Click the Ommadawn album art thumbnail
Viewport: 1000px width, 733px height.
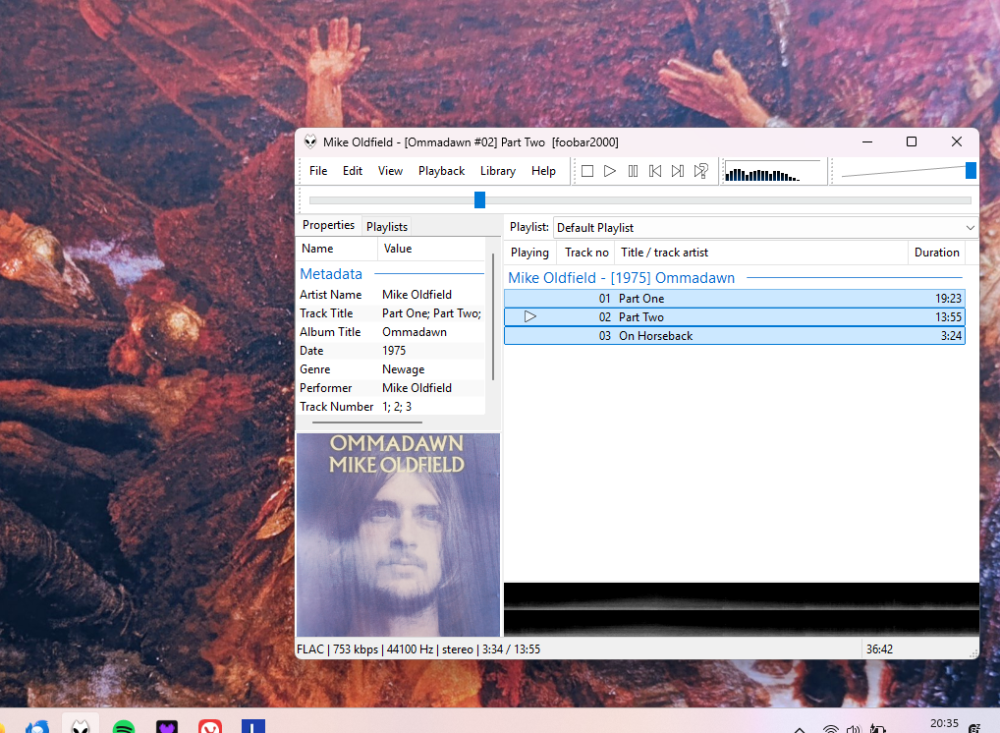point(398,535)
